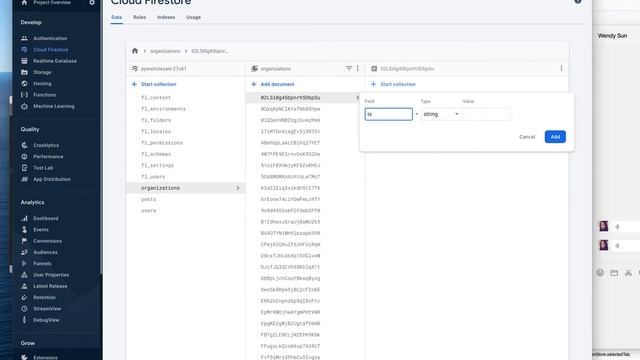
Task: Click Wendy Sun name in chat window
Action: (x=612, y=36)
